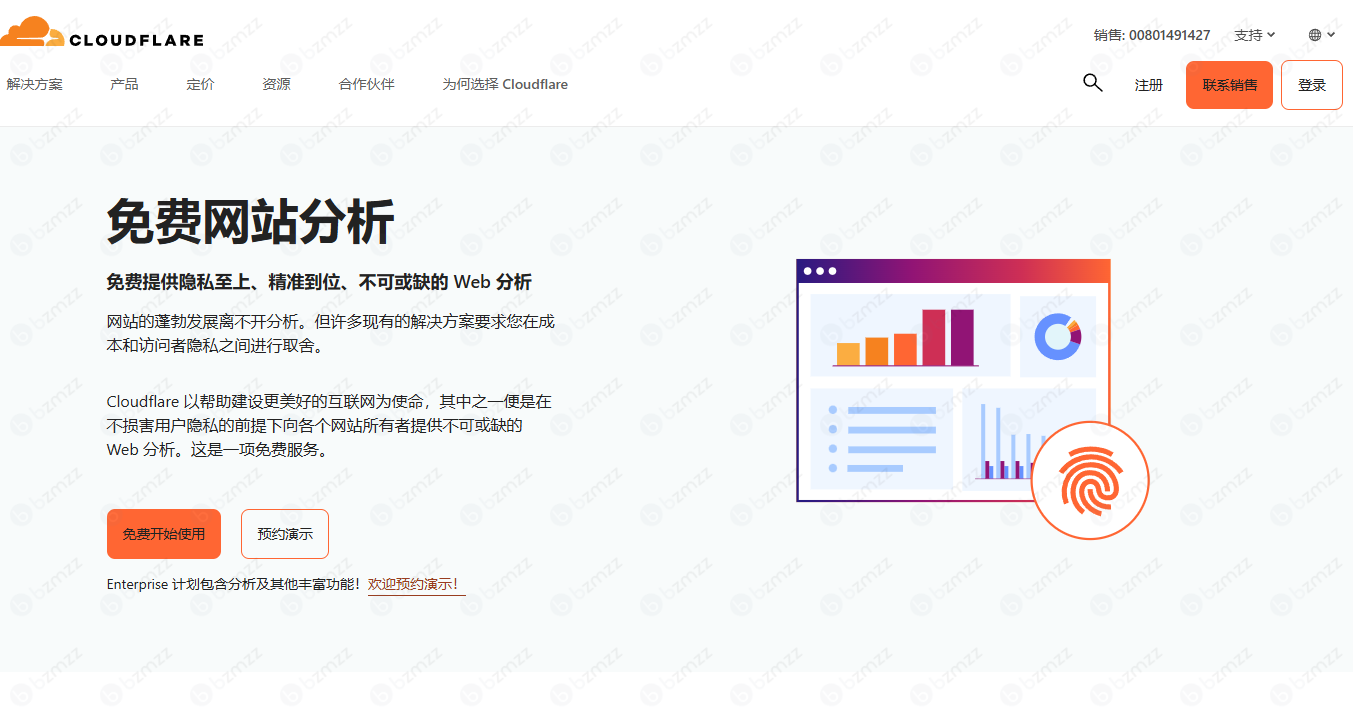Click the 免费网站分析 heading

[x=250, y=221]
